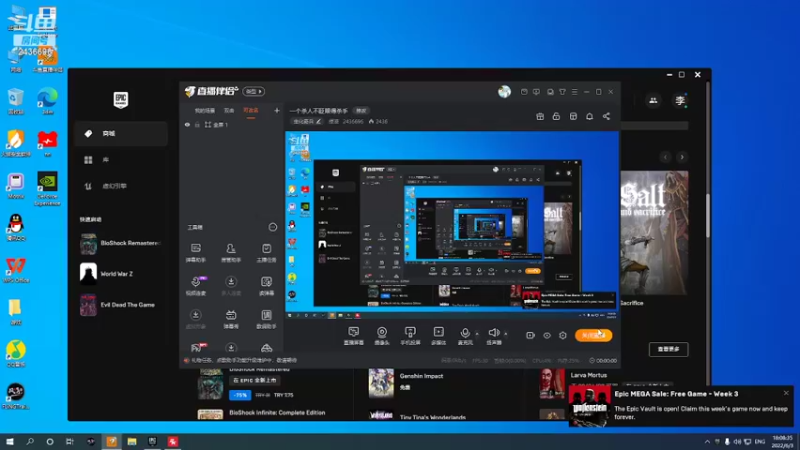Image resolution: width=800 pixels, height=450 pixels.
Task: Open the gift box icon above preview
Action: click(x=540, y=117)
